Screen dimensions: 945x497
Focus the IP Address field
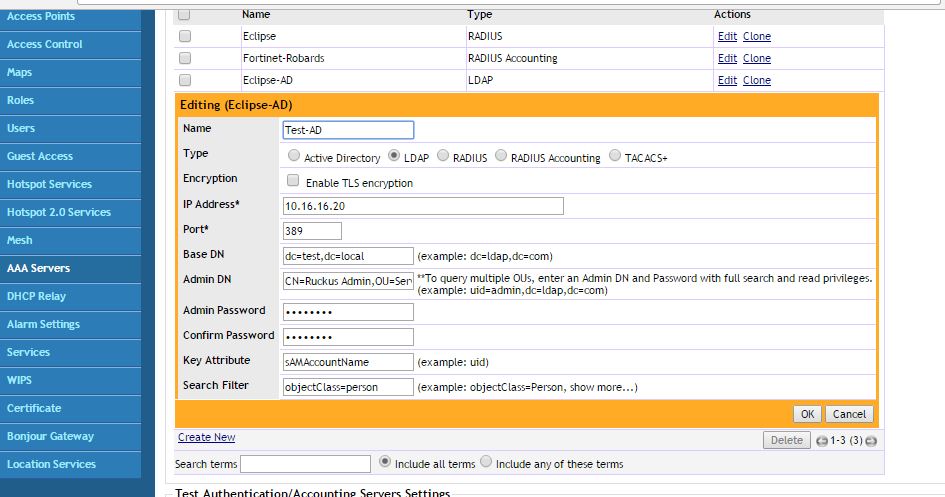(423, 206)
